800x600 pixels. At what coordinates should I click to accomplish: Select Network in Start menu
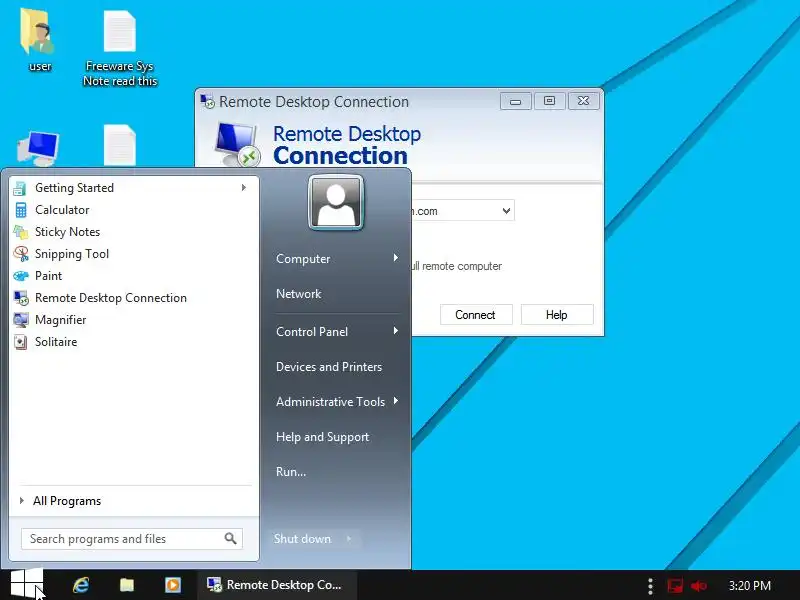(298, 294)
